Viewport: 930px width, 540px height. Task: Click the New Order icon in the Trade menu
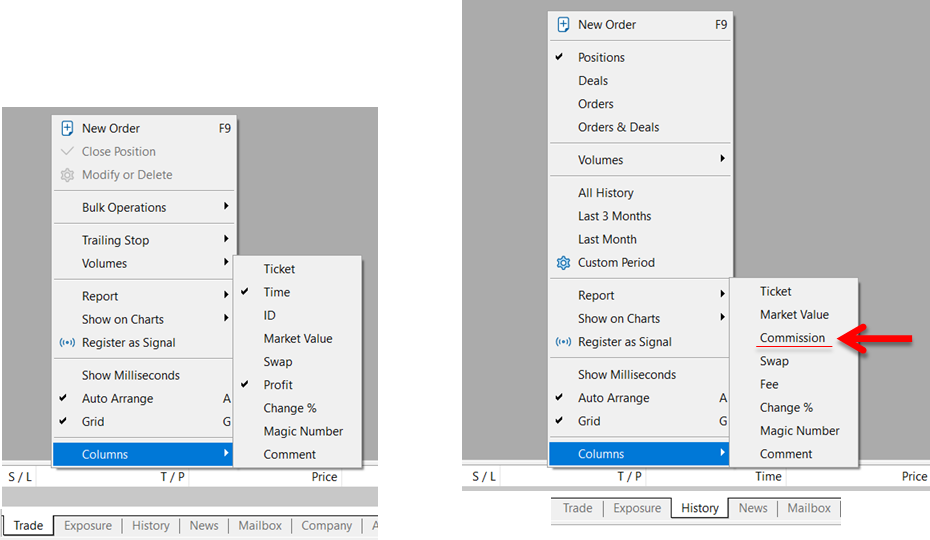(67, 128)
